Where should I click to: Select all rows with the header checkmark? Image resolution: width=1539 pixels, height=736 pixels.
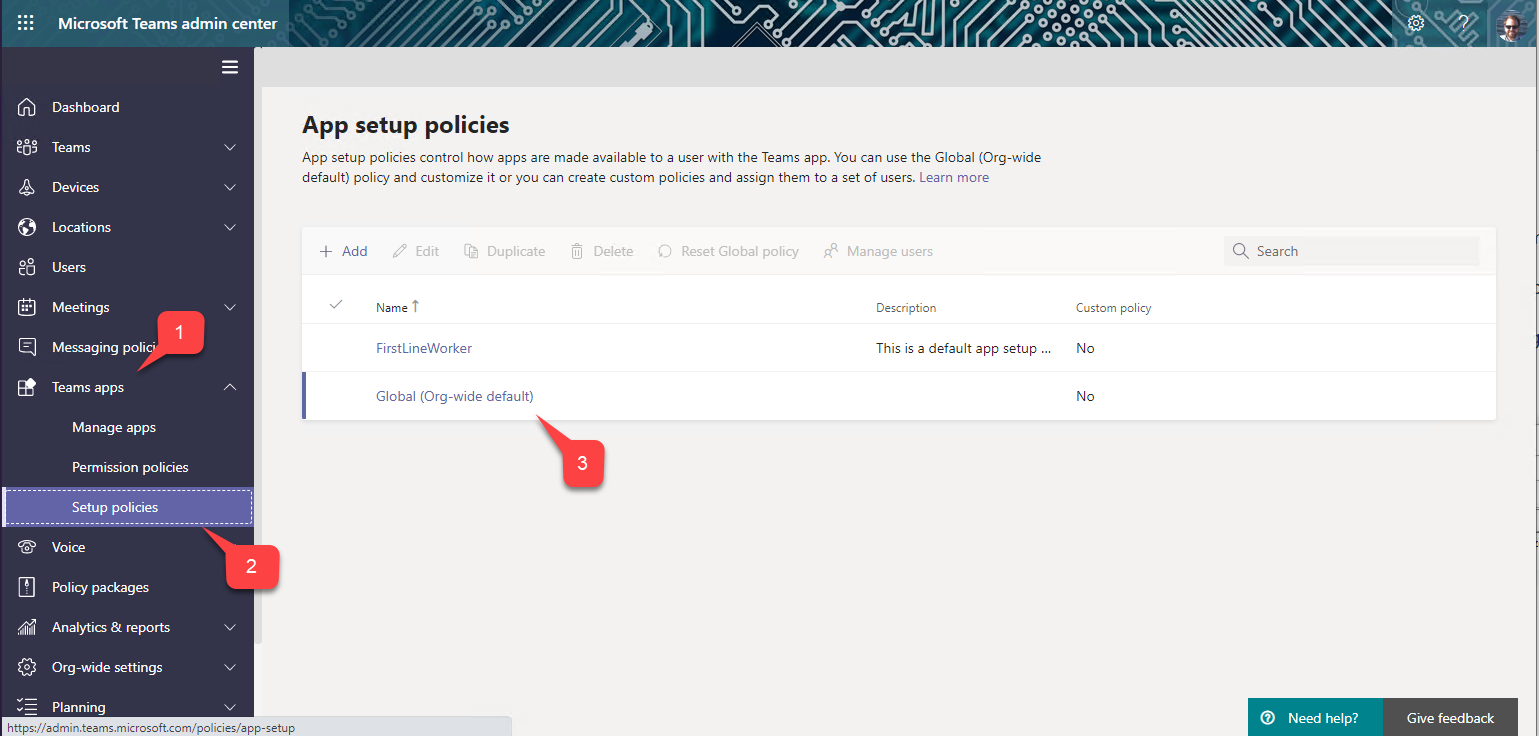click(x=336, y=304)
